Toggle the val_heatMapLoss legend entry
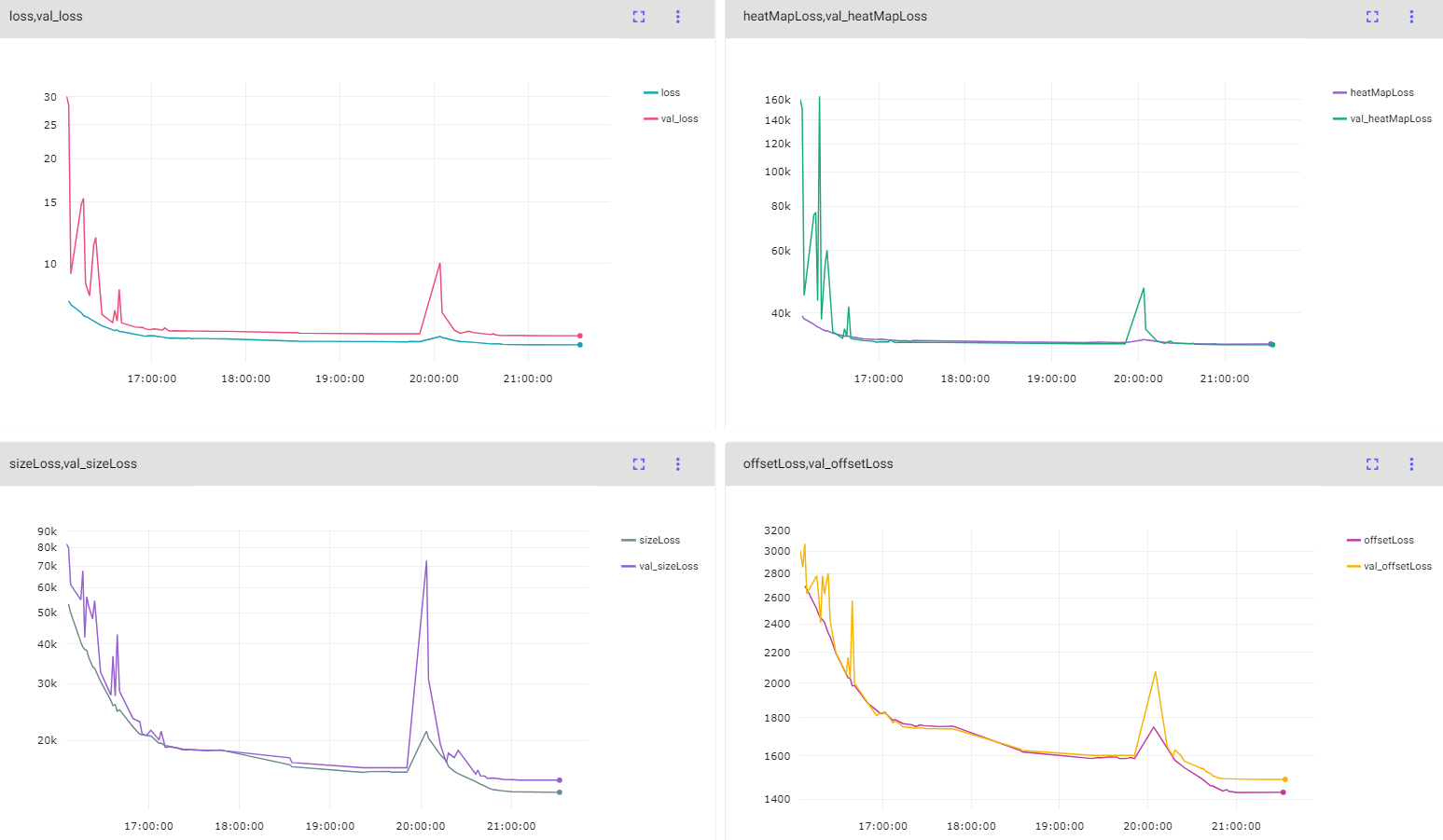Image resolution: width=1443 pixels, height=840 pixels. click(1382, 119)
